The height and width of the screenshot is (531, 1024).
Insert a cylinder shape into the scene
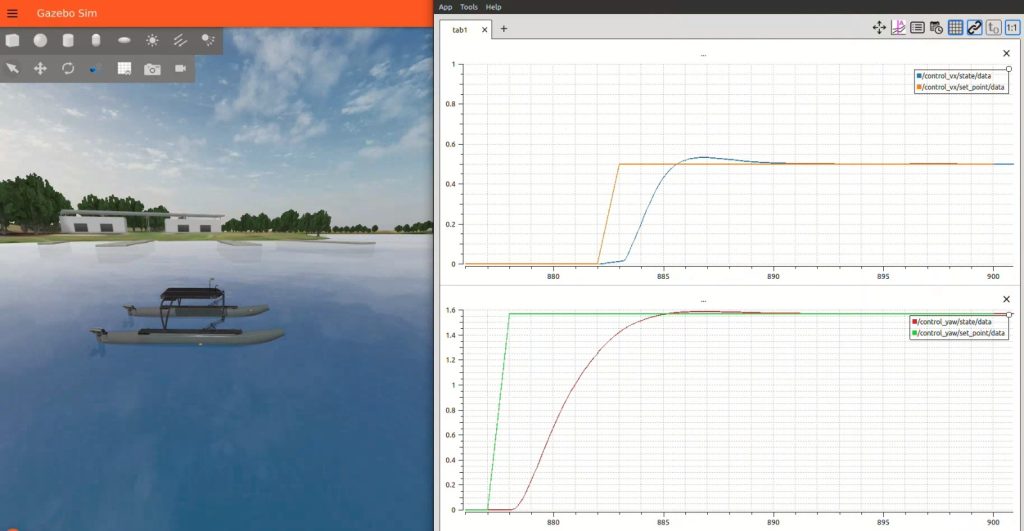[x=69, y=41]
